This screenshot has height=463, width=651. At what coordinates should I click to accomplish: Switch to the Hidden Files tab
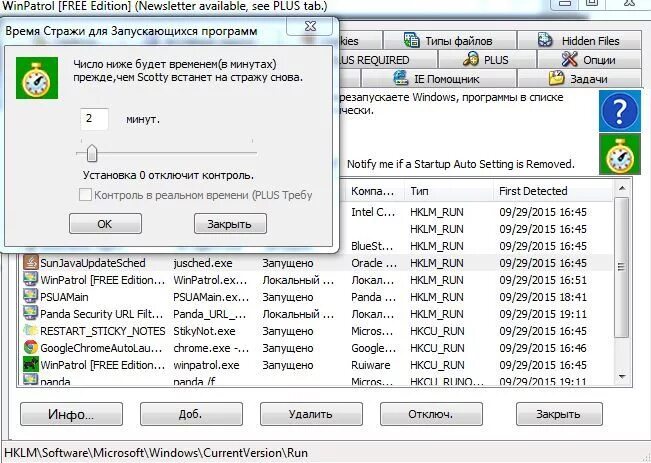pyautogui.click(x=580, y=41)
